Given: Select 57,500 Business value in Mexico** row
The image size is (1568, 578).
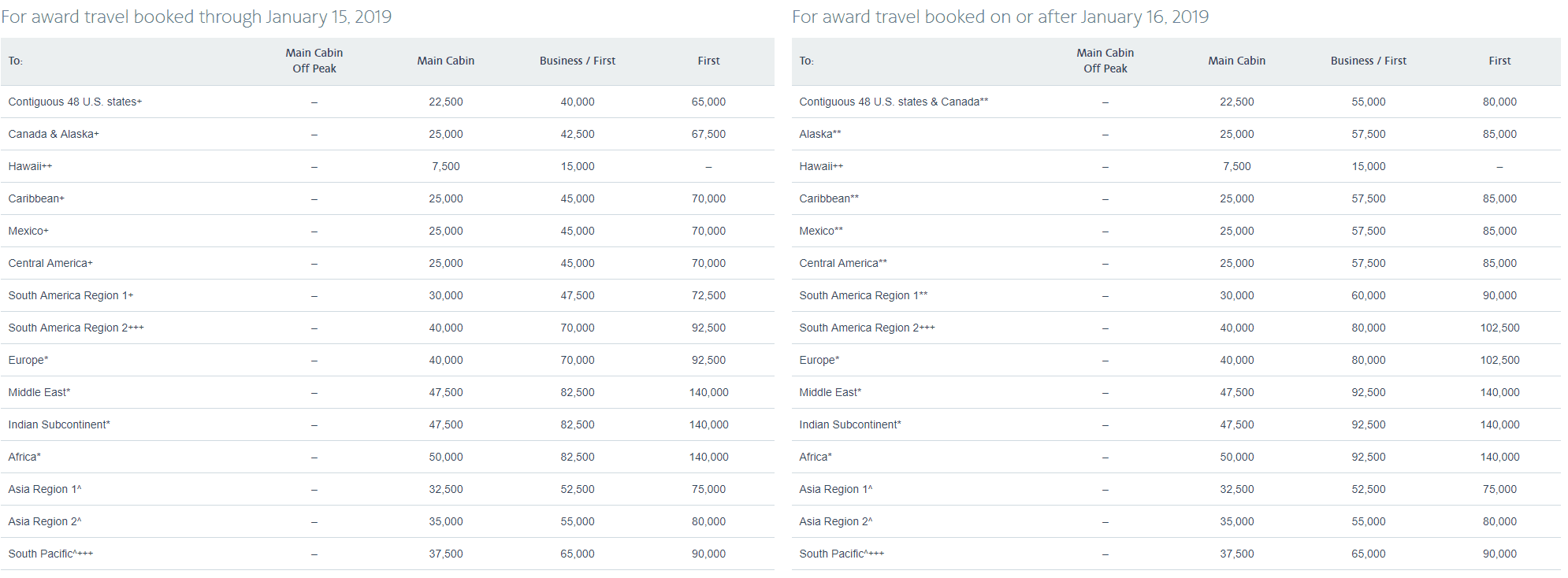Looking at the screenshot, I should click(1369, 231).
